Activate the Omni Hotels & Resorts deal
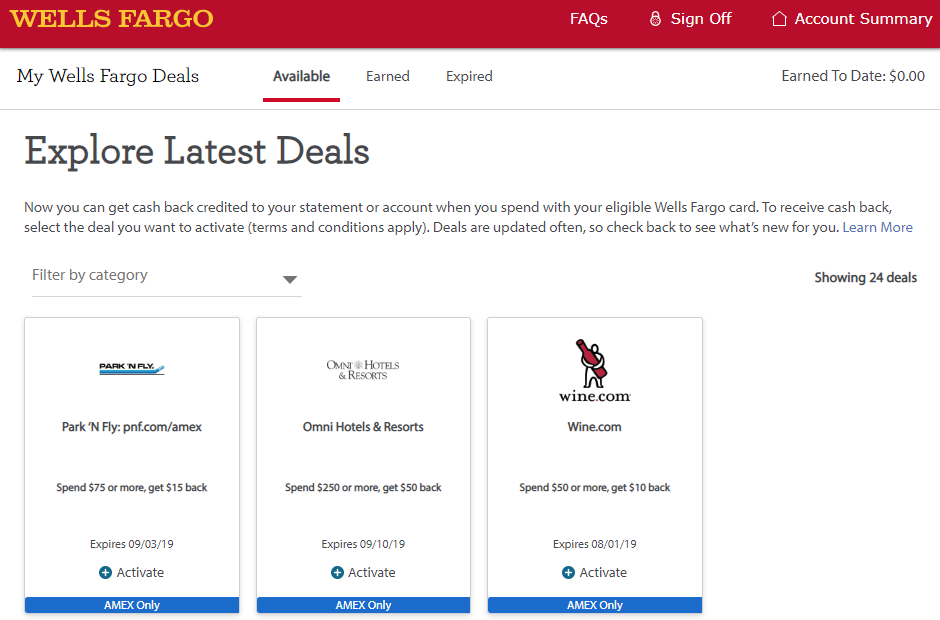This screenshot has width=940, height=620. coord(363,572)
